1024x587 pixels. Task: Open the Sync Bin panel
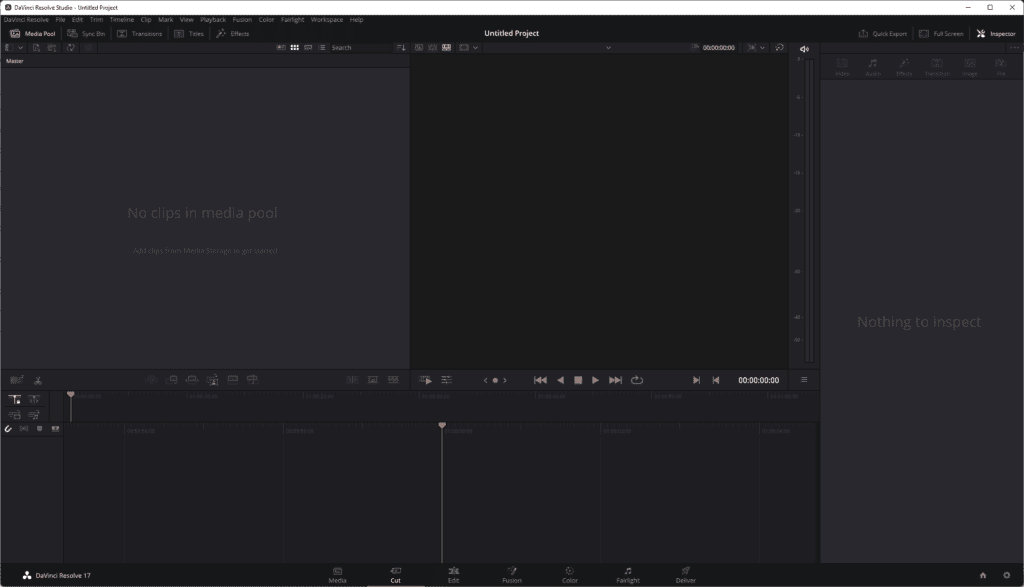(86, 34)
